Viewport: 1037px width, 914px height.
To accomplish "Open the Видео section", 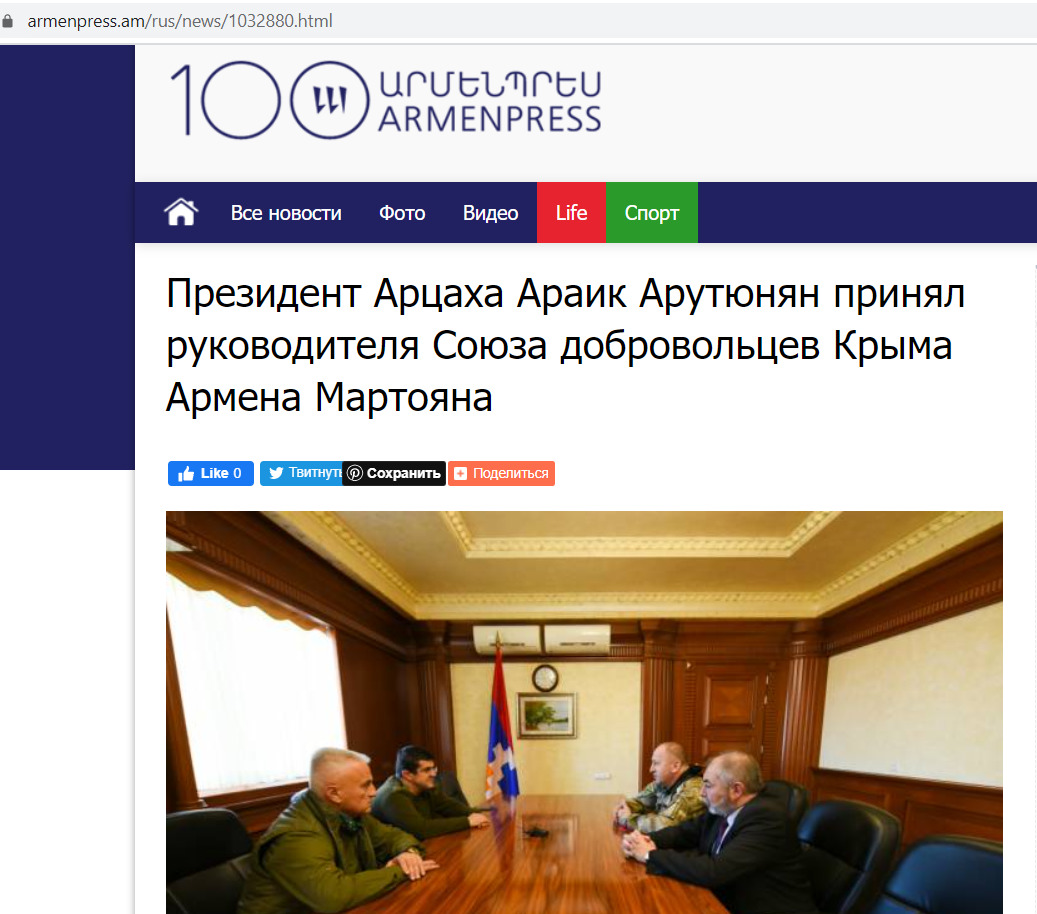I will 490,213.
